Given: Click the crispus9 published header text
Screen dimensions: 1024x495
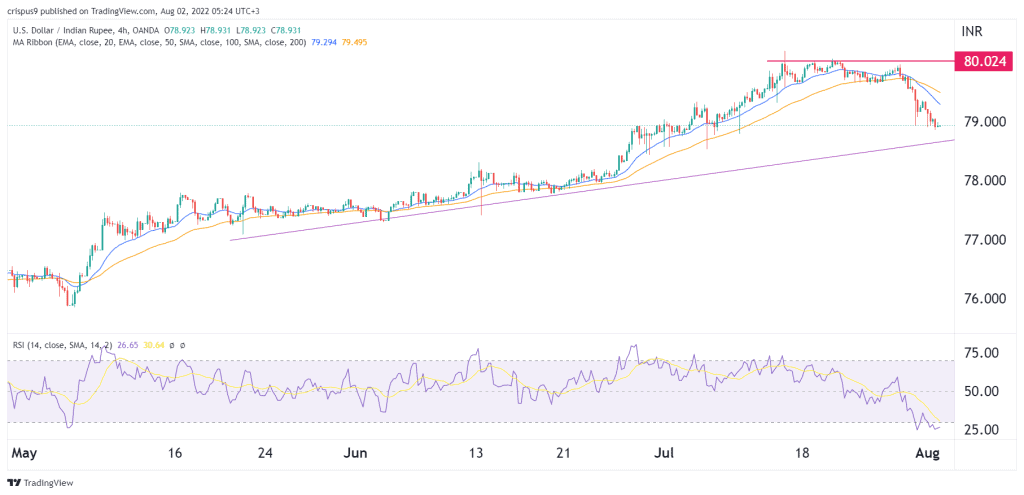Looking at the screenshot, I should coord(58,10).
